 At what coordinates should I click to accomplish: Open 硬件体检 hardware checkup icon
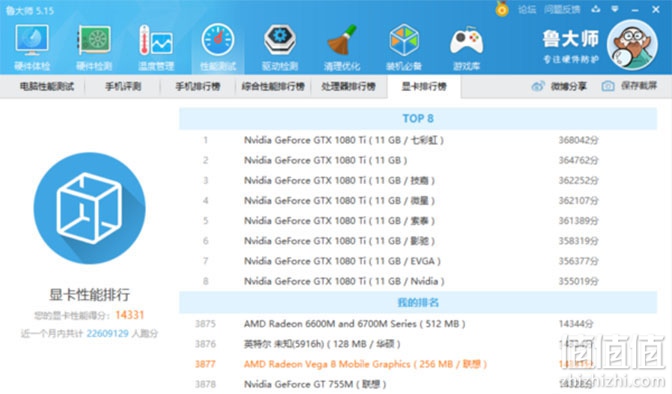(32, 40)
